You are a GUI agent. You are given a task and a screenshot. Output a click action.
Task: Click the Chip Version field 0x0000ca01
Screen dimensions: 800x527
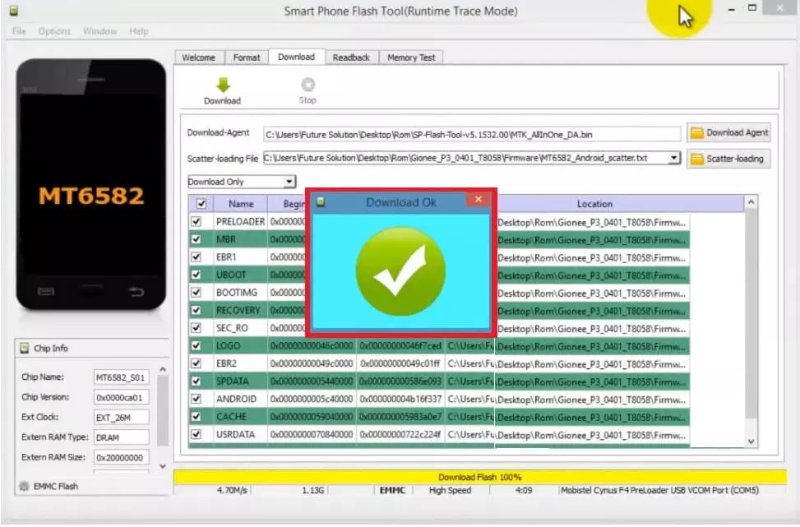coord(121,397)
